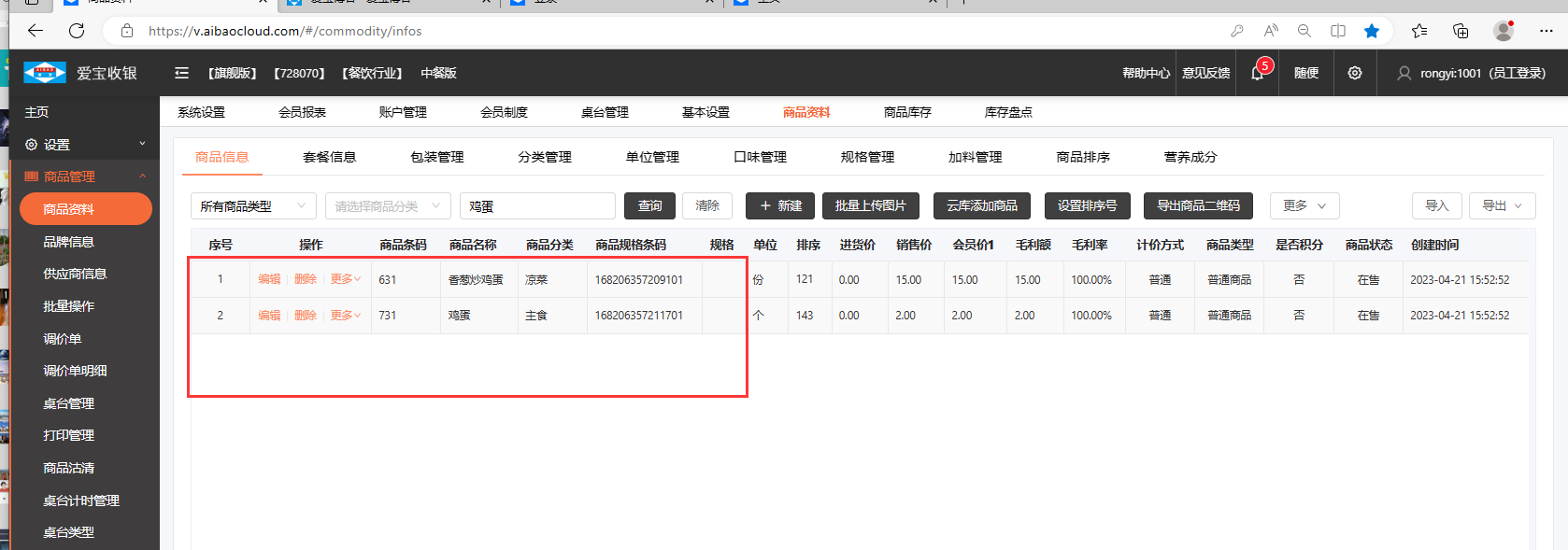Open the saved password key icon
This screenshot has height=550, width=1568.
(1237, 31)
